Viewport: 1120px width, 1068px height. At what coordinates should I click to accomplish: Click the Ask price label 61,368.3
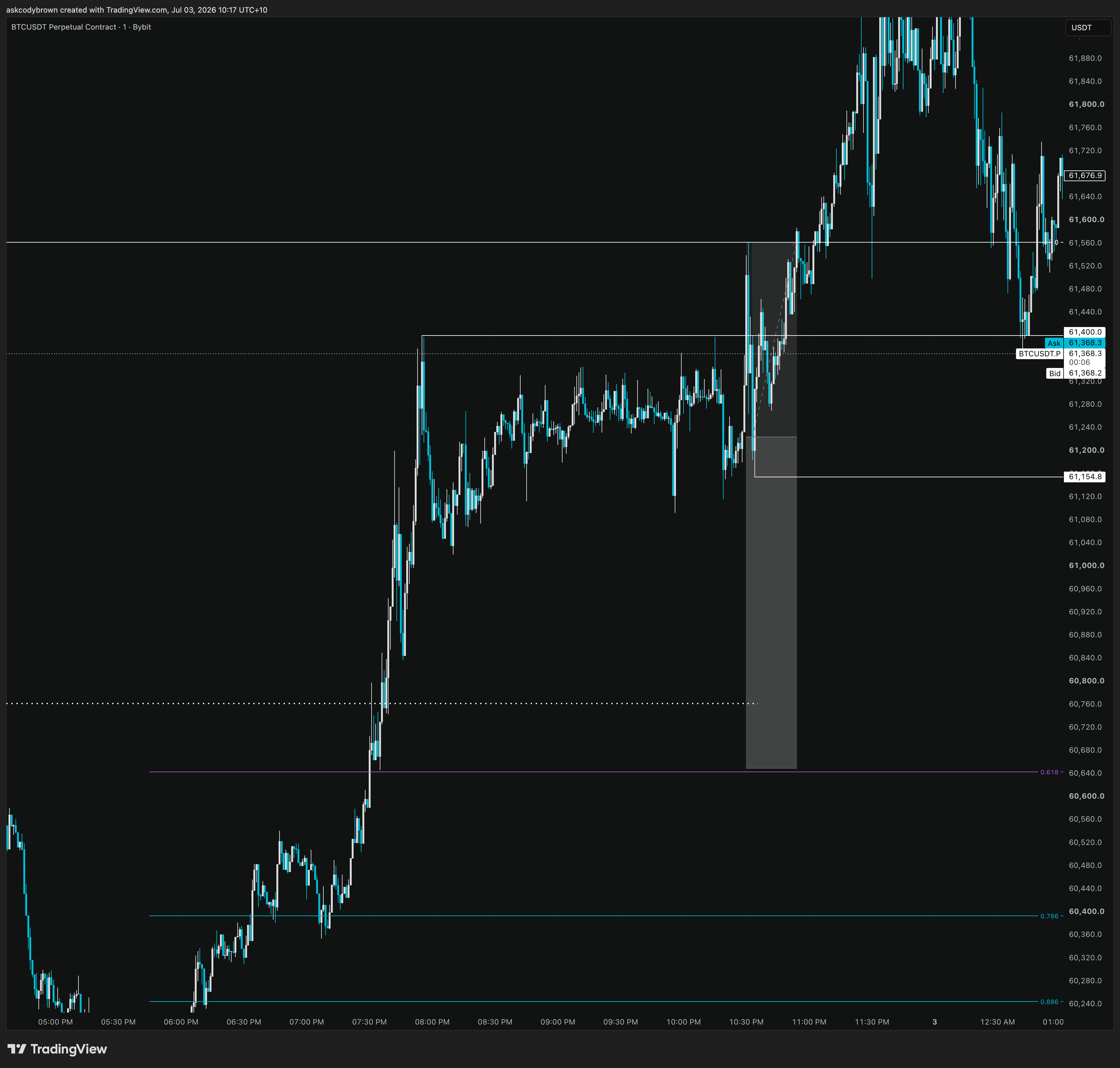point(1074,343)
